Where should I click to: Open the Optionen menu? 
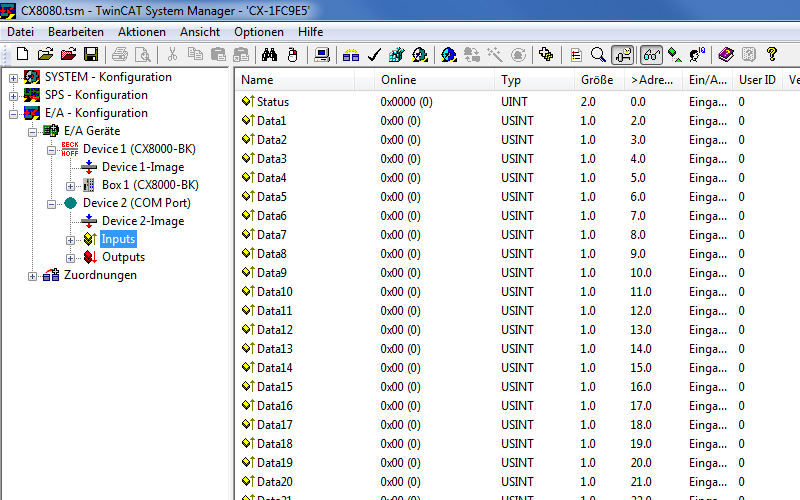coord(259,32)
